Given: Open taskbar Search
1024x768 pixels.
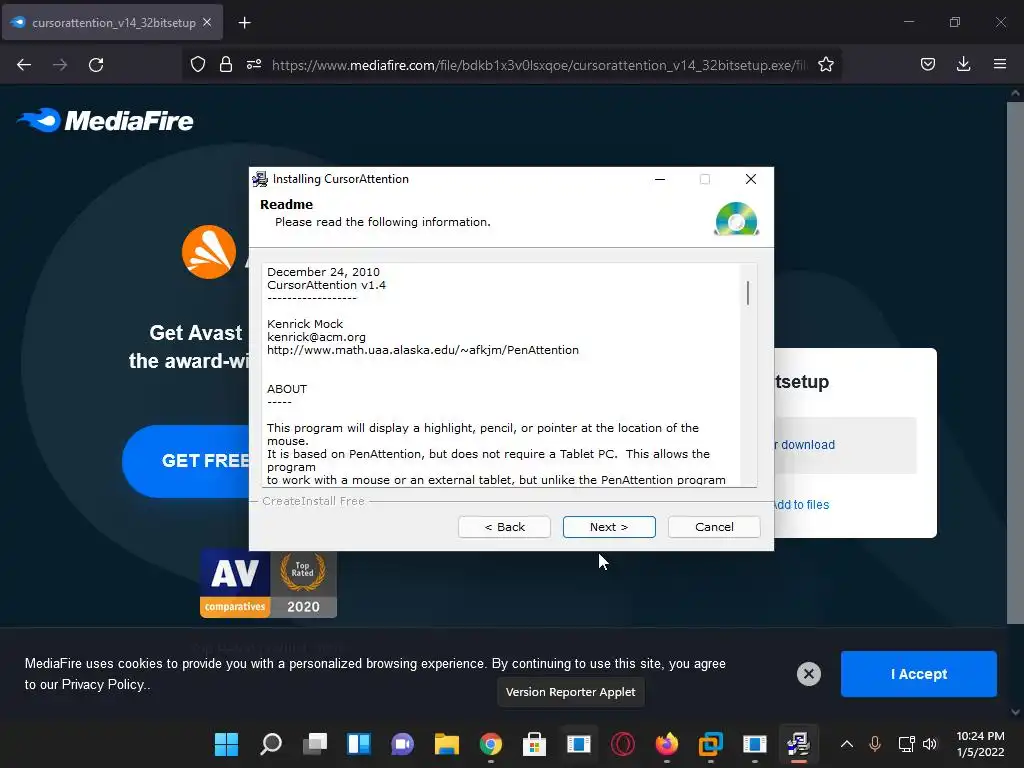Looking at the screenshot, I should pos(270,744).
